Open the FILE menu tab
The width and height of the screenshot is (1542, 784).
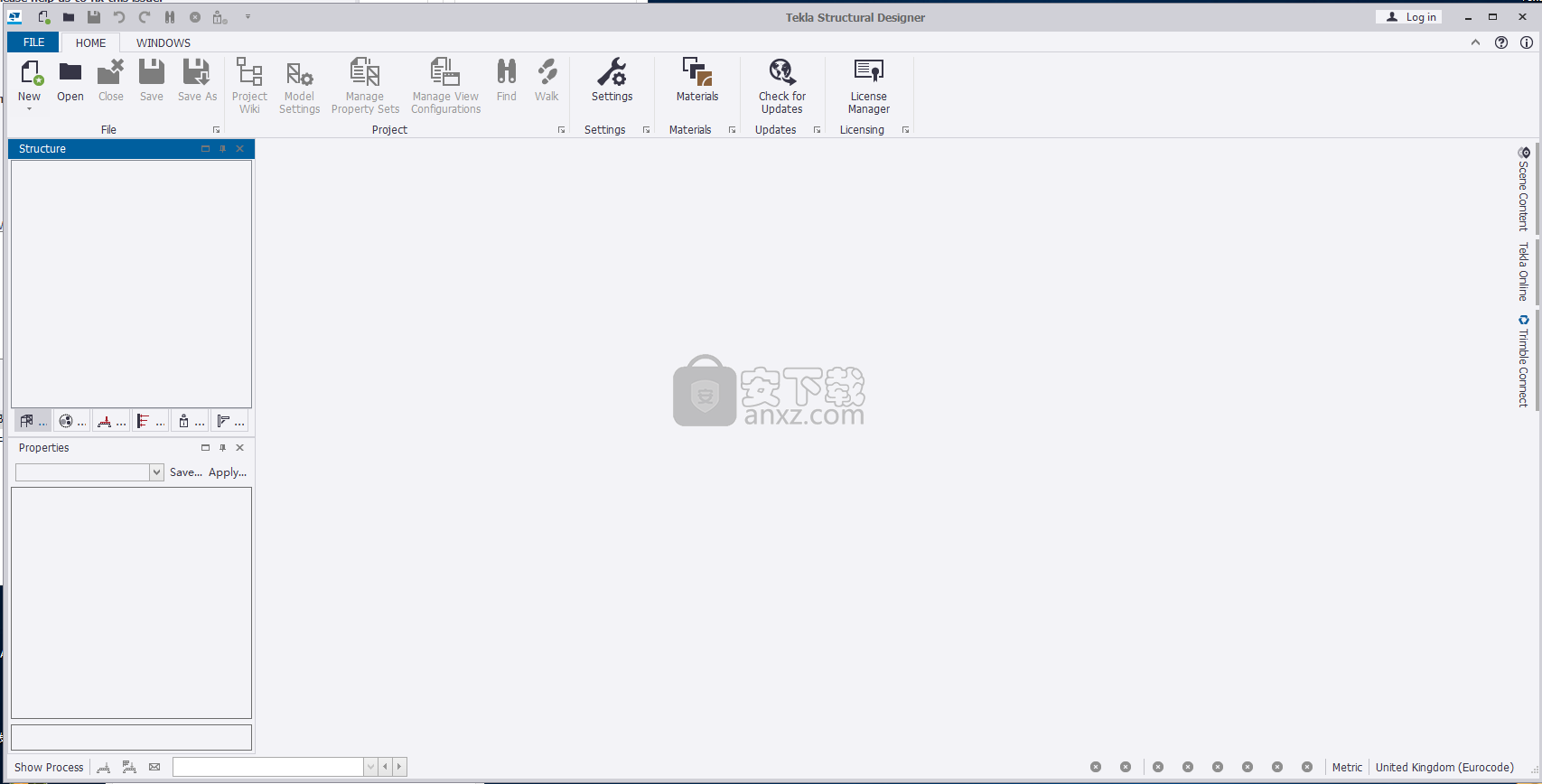(33, 42)
